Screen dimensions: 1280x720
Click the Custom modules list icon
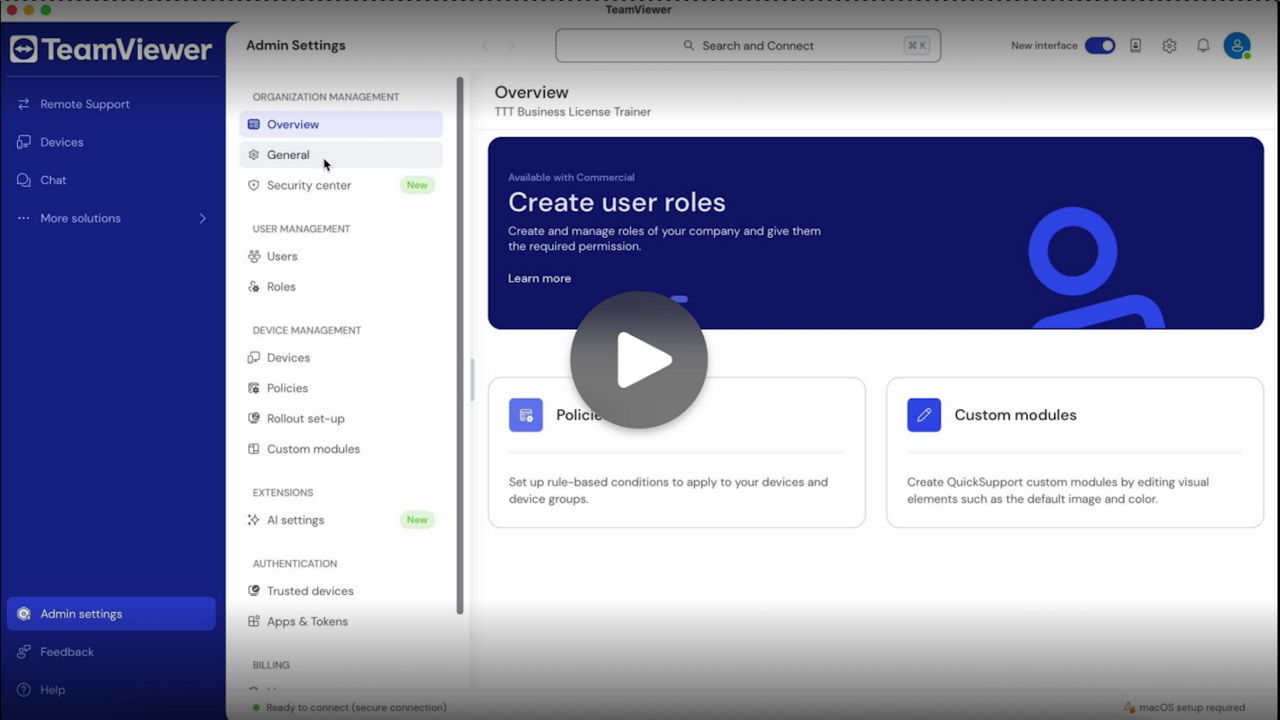pos(254,449)
